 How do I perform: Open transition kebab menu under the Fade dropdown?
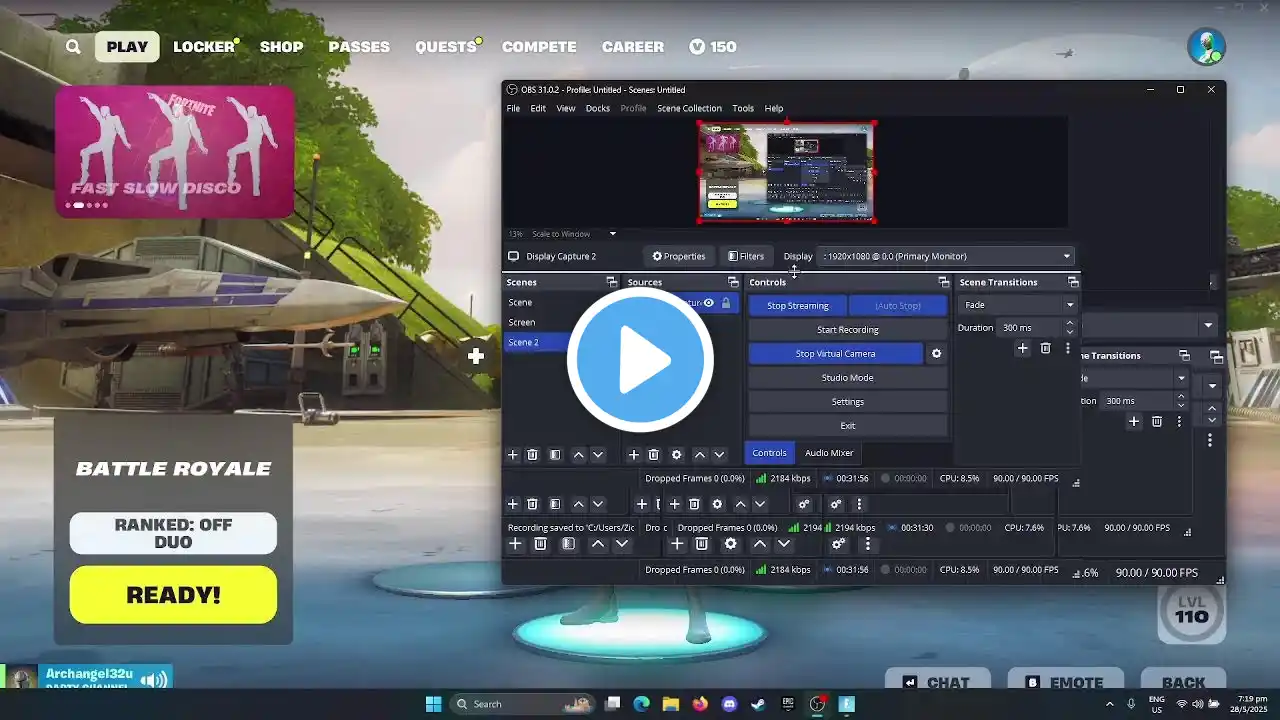coord(1067,348)
